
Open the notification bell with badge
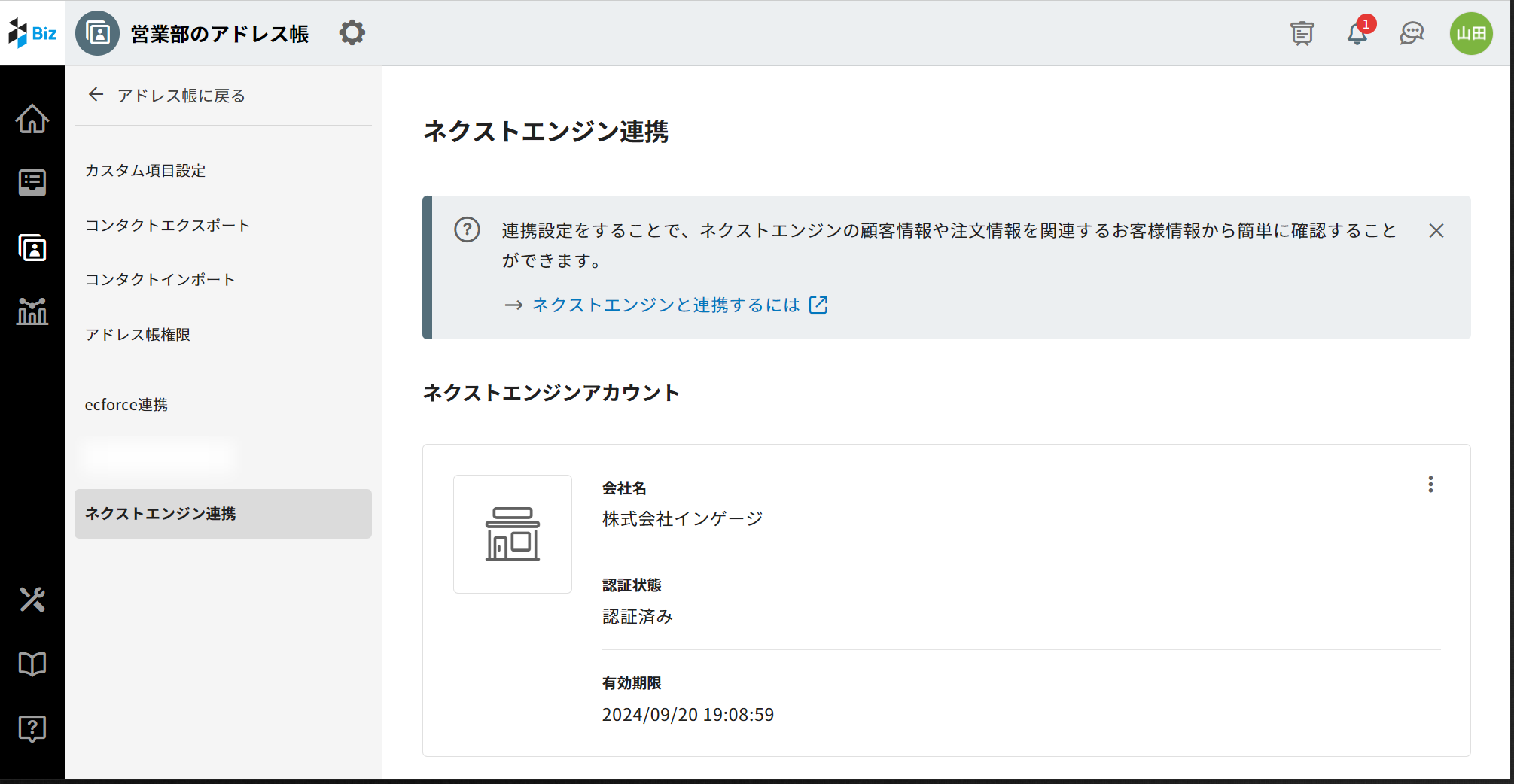[x=1357, y=33]
